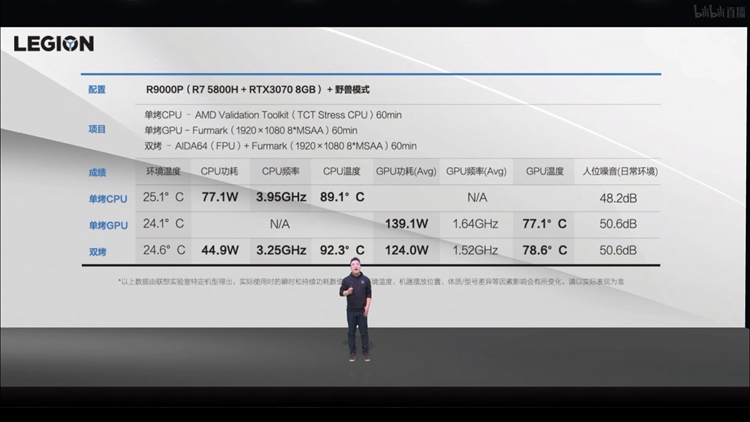Click the 'GPU频率(Avg)' column header
750x422 pixels.
pyautogui.click(x=476, y=171)
